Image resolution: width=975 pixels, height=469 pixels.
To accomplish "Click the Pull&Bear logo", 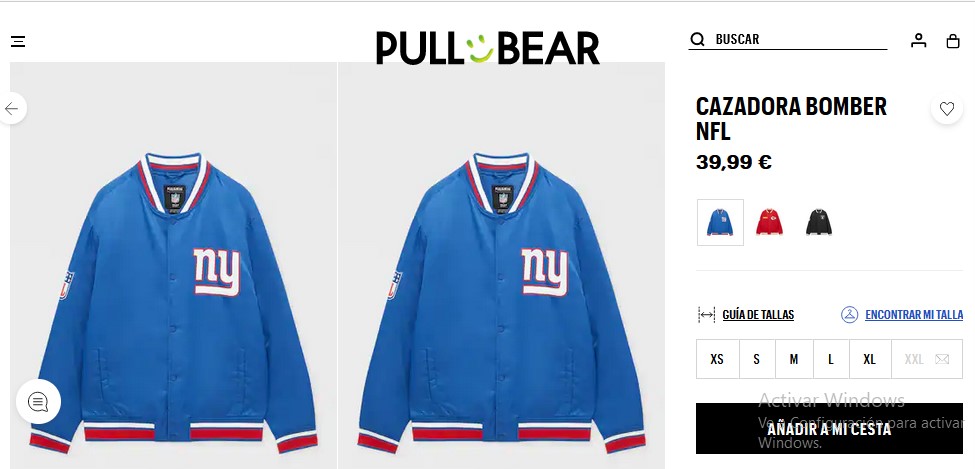I will tap(487, 47).
